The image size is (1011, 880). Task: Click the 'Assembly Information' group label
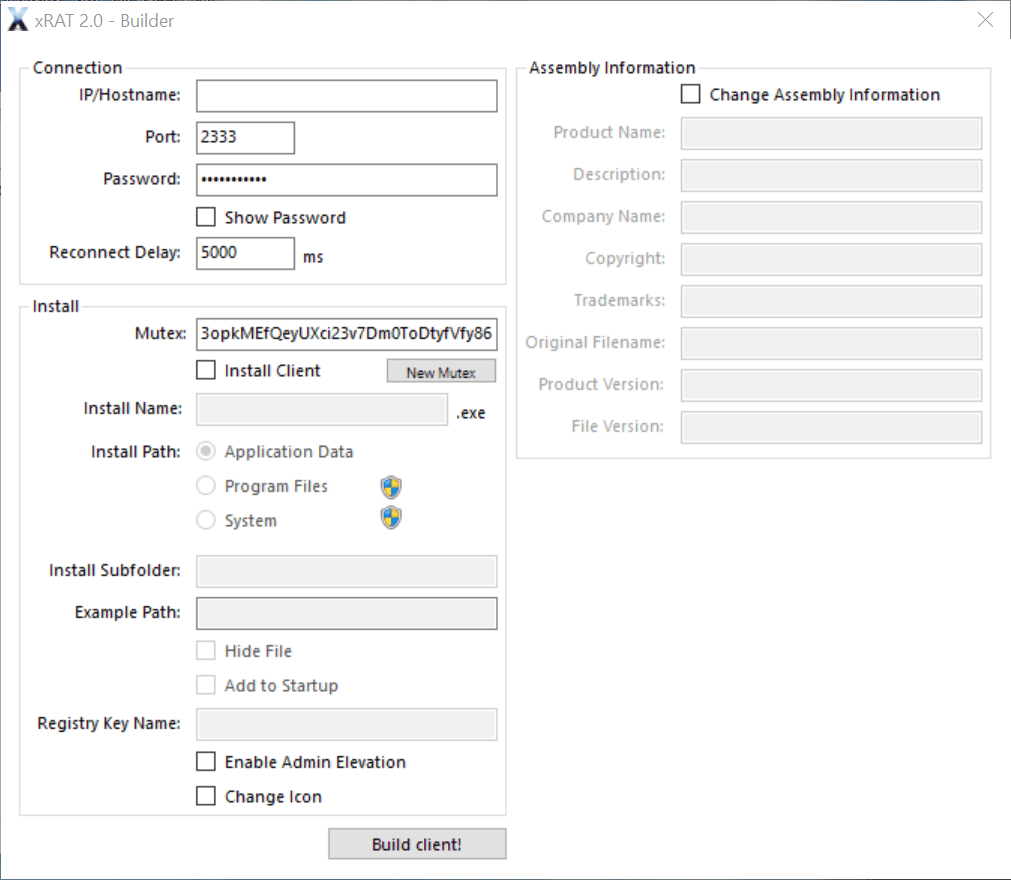612,68
